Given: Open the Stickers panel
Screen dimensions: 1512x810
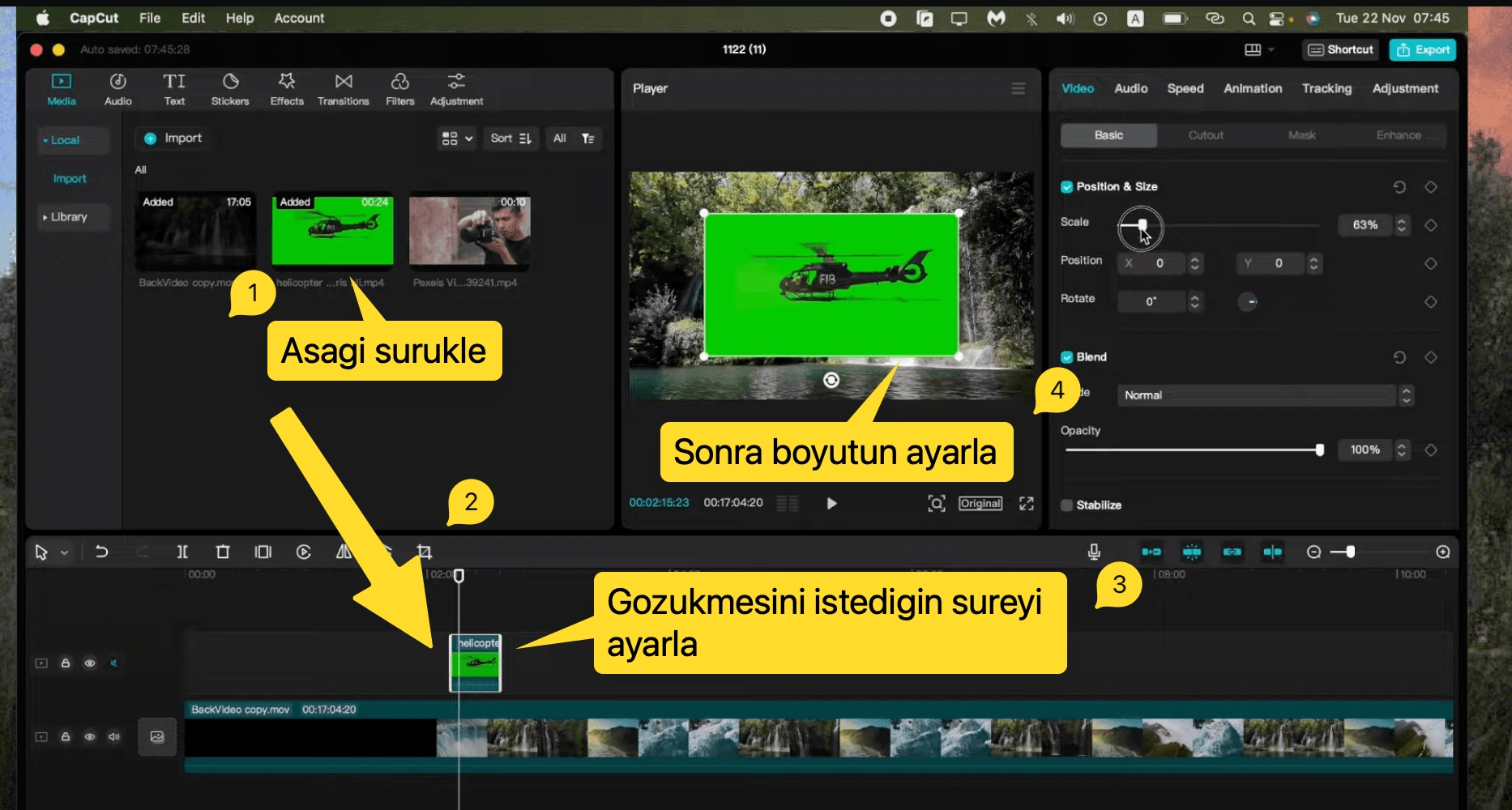Looking at the screenshot, I should (230, 89).
